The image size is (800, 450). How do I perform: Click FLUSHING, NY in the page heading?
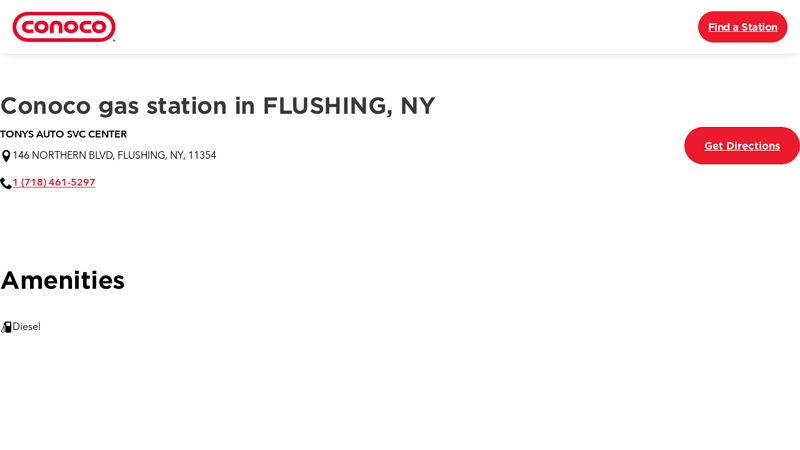pyautogui.click(x=349, y=106)
